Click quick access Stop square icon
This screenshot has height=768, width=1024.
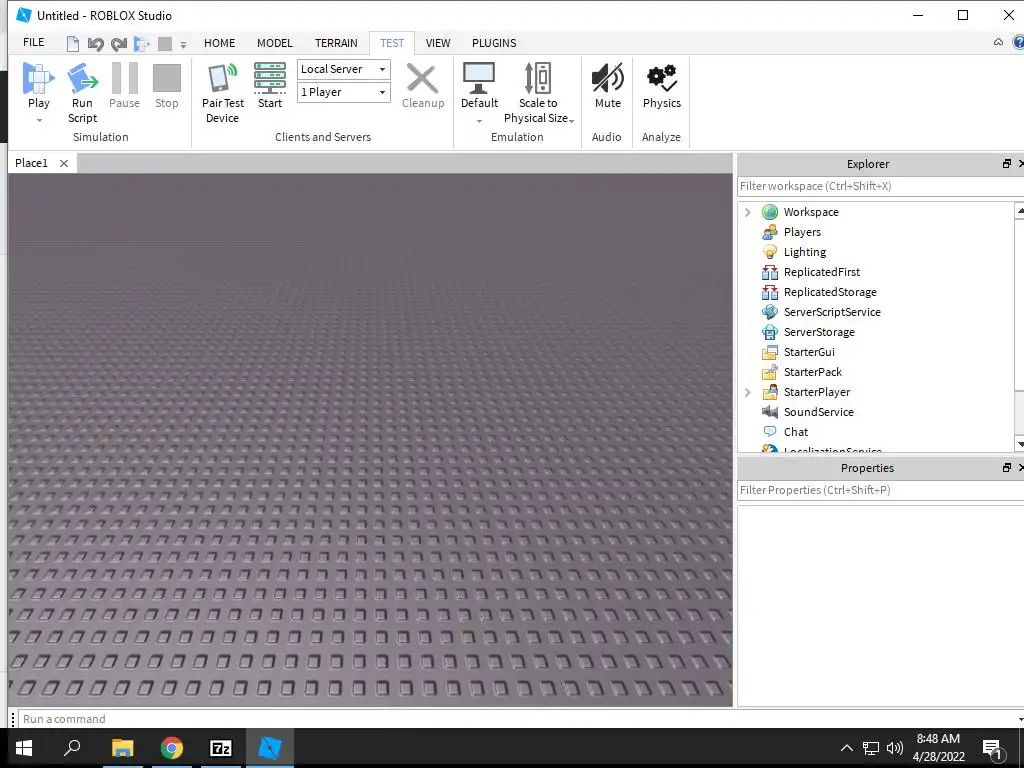165,44
